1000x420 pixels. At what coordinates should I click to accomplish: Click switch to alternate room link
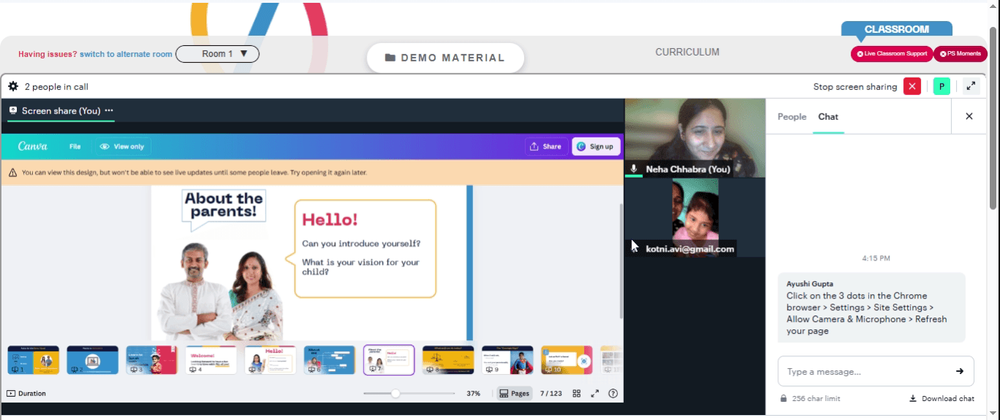pos(126,54)
